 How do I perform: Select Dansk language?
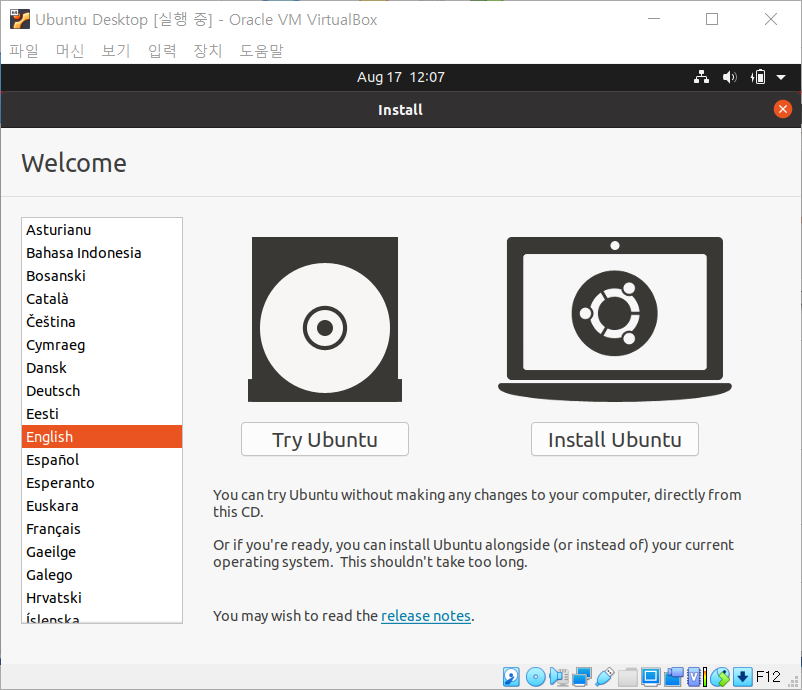click(102, 368)
